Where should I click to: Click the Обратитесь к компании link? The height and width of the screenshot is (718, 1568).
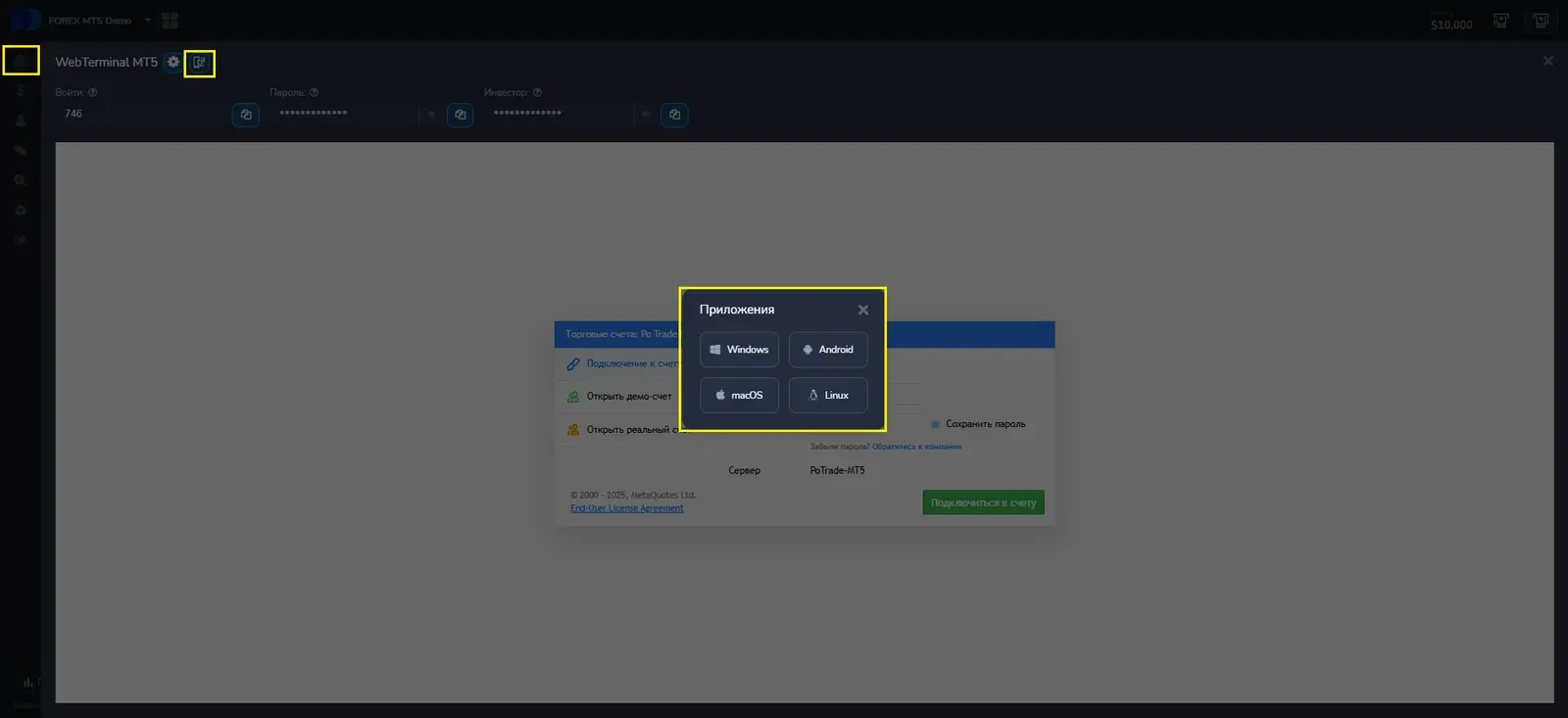[916, 447]
